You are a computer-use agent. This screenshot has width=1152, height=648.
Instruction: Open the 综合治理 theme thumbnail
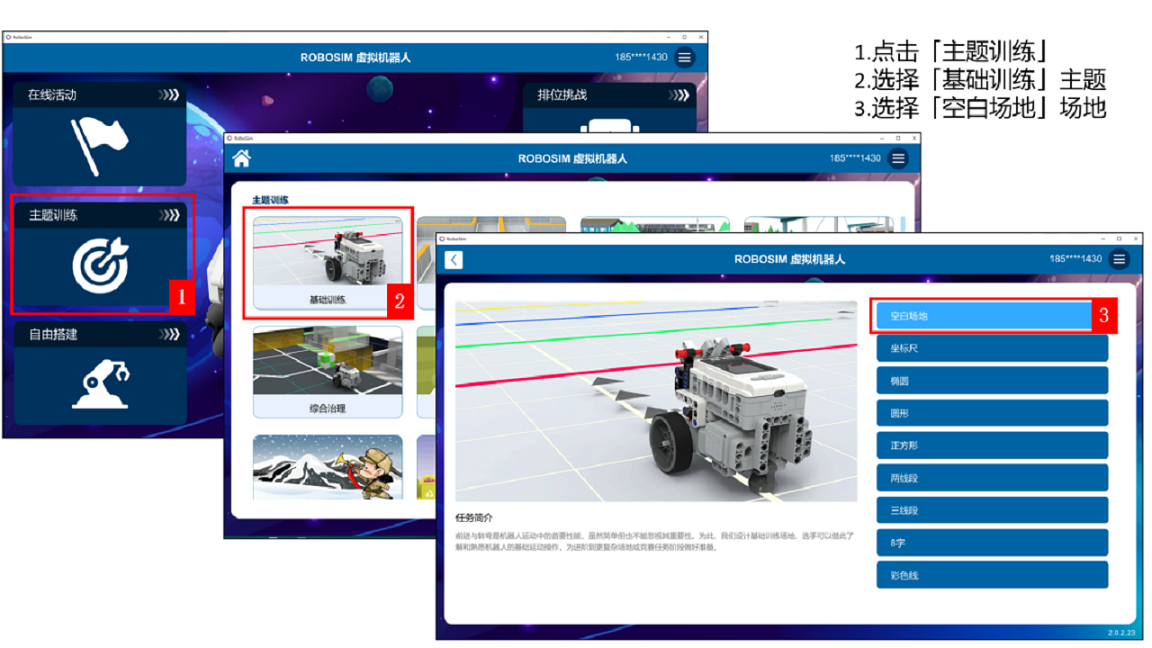tap(328, 372)
